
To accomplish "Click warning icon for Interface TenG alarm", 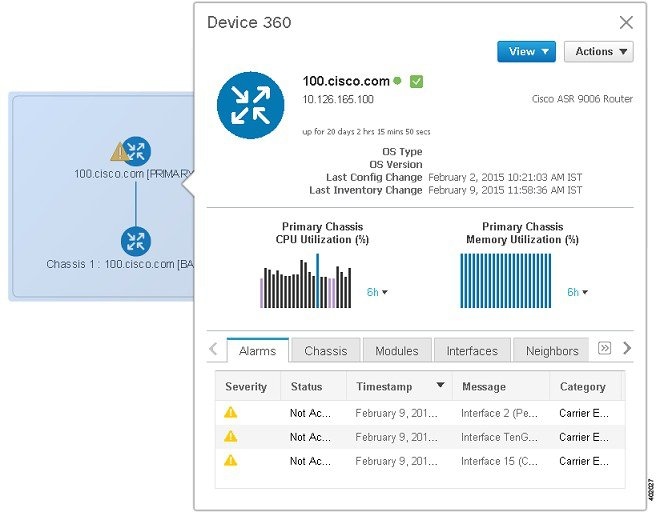I will [231, 437].
